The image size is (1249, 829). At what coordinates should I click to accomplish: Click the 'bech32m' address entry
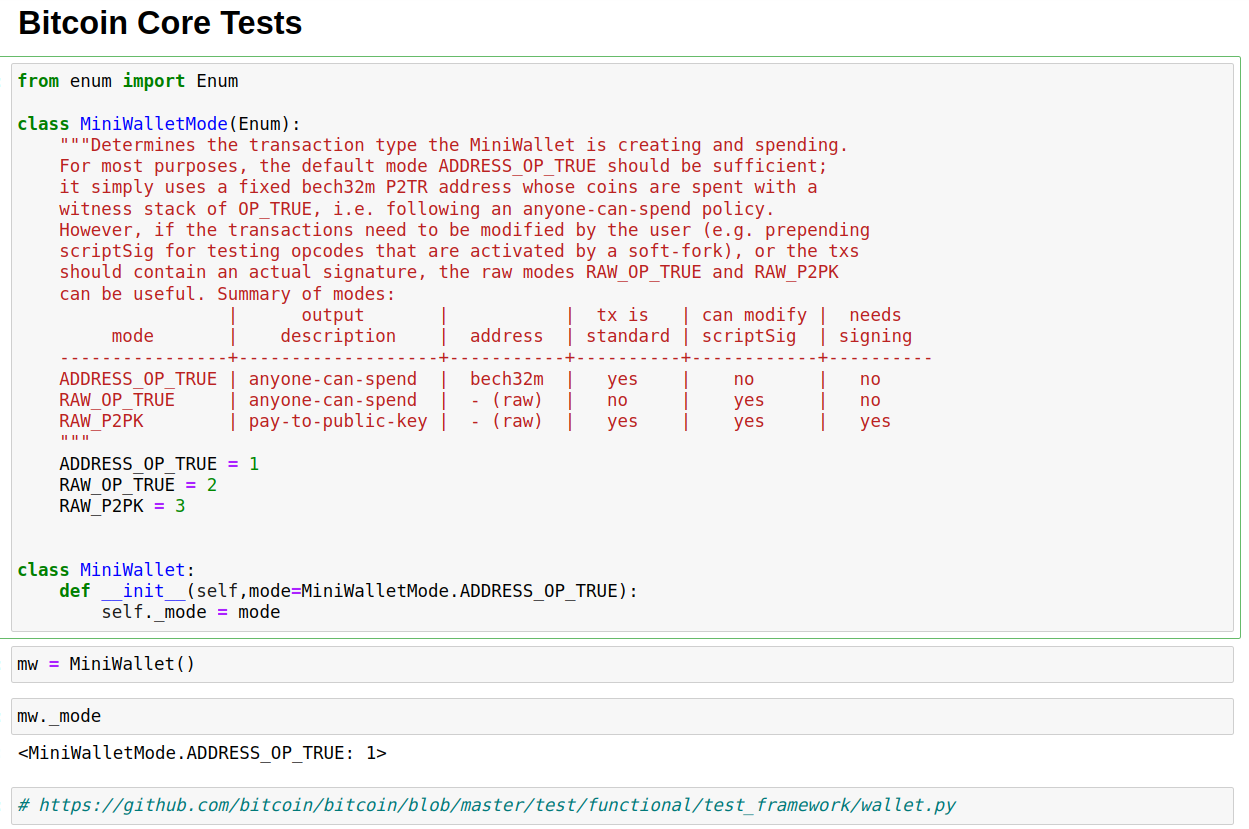(x=507, y=379)
